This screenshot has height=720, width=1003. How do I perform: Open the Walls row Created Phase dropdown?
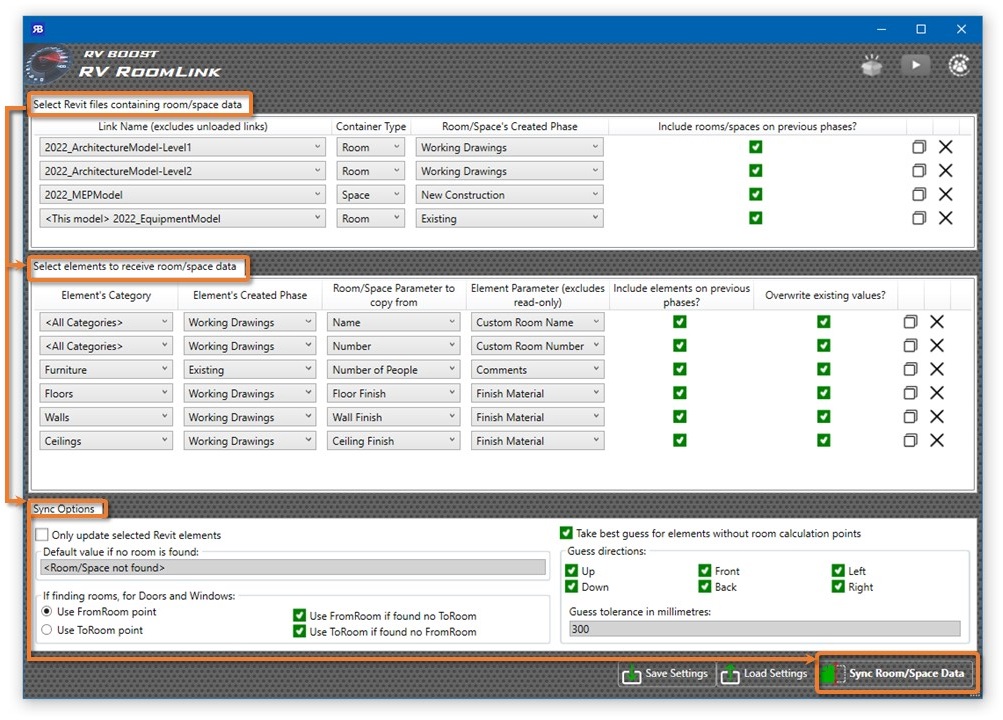point(249,416)
